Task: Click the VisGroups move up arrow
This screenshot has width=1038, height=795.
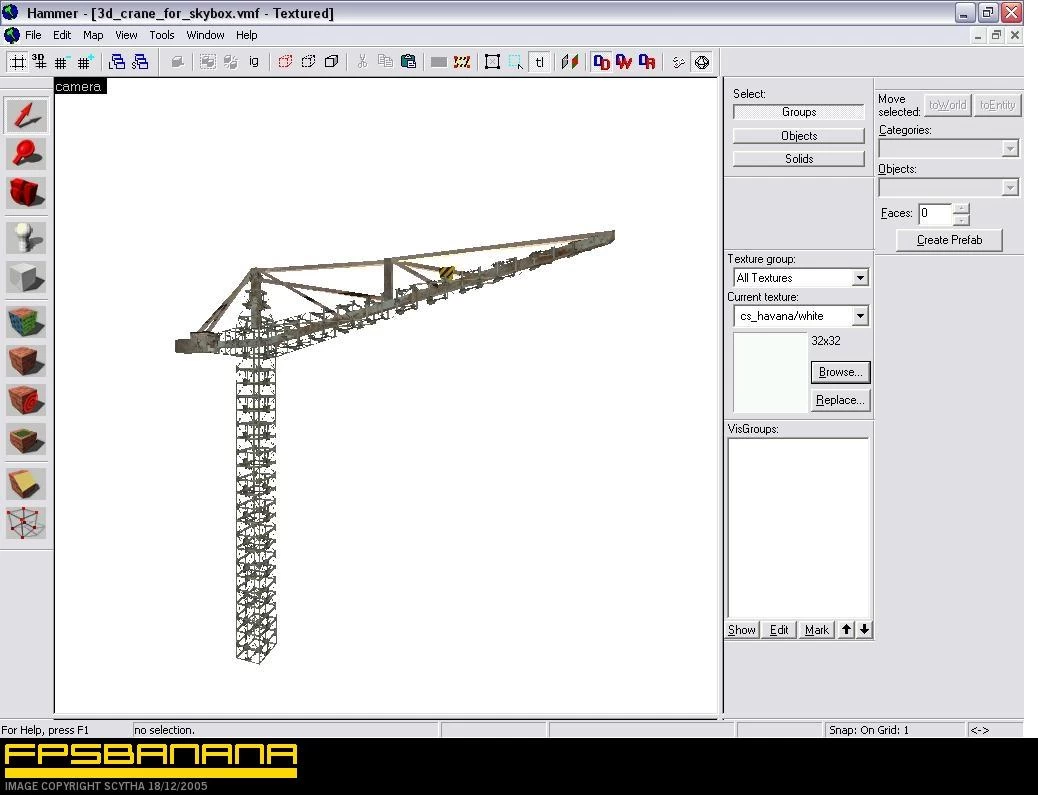Action: [846, 630]
